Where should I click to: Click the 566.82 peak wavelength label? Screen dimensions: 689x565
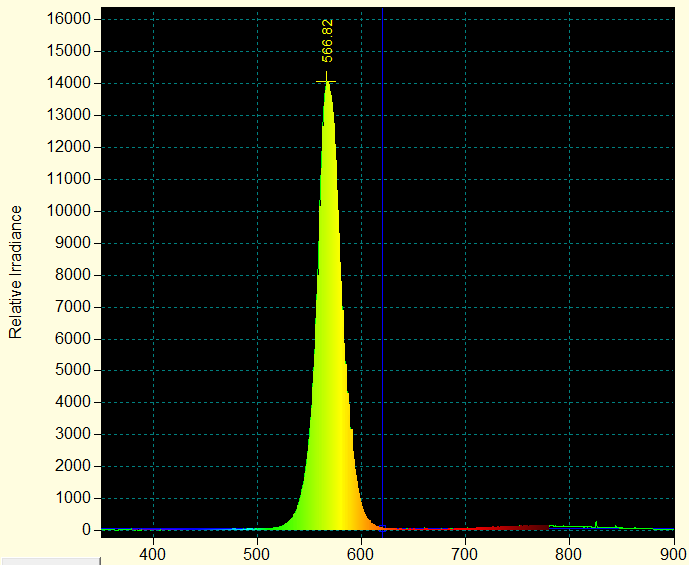point(327,41)
